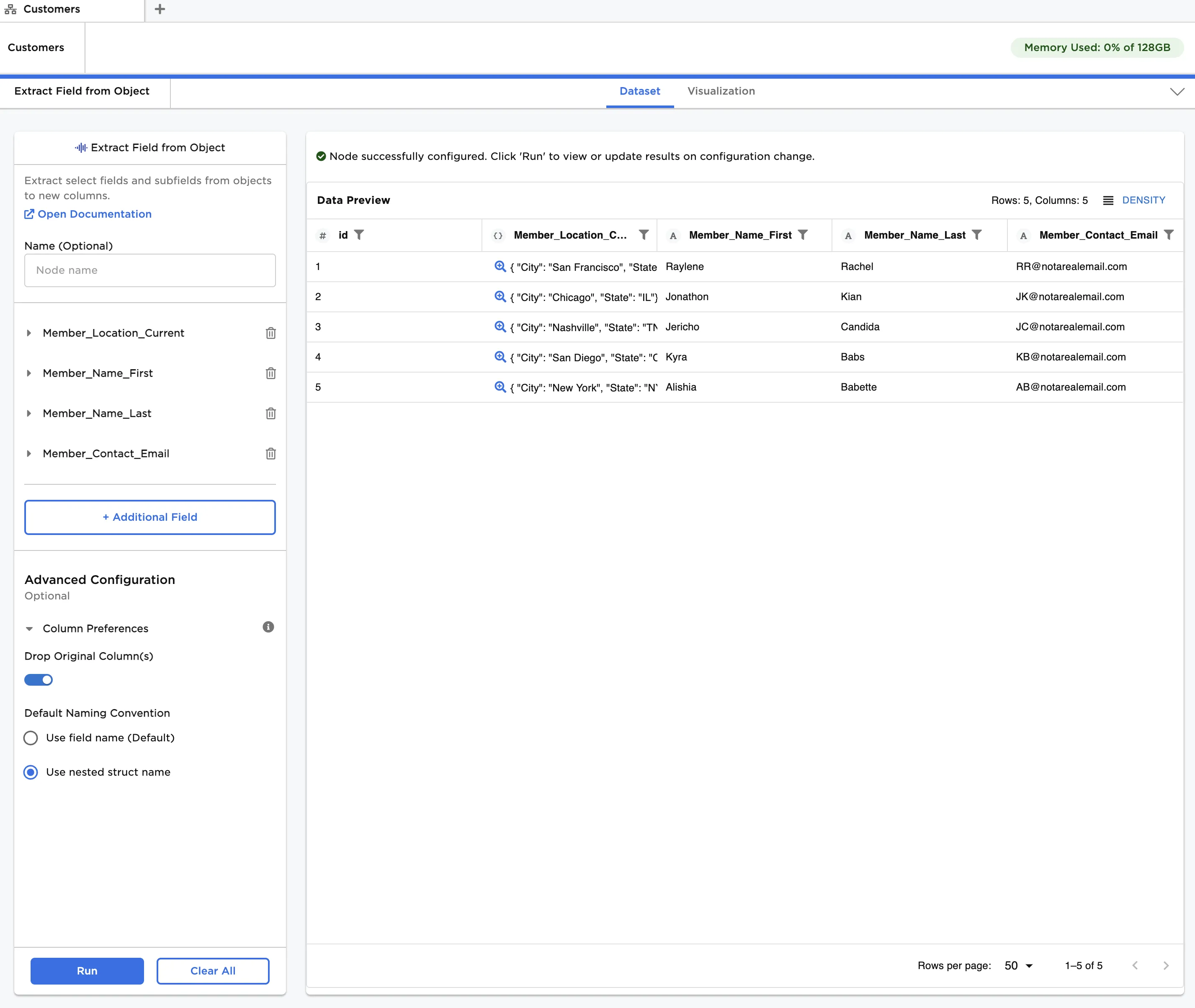Select Use field name (Default) option
Viewport: 1195px width, 1008px height.
(x=31, y=738)
